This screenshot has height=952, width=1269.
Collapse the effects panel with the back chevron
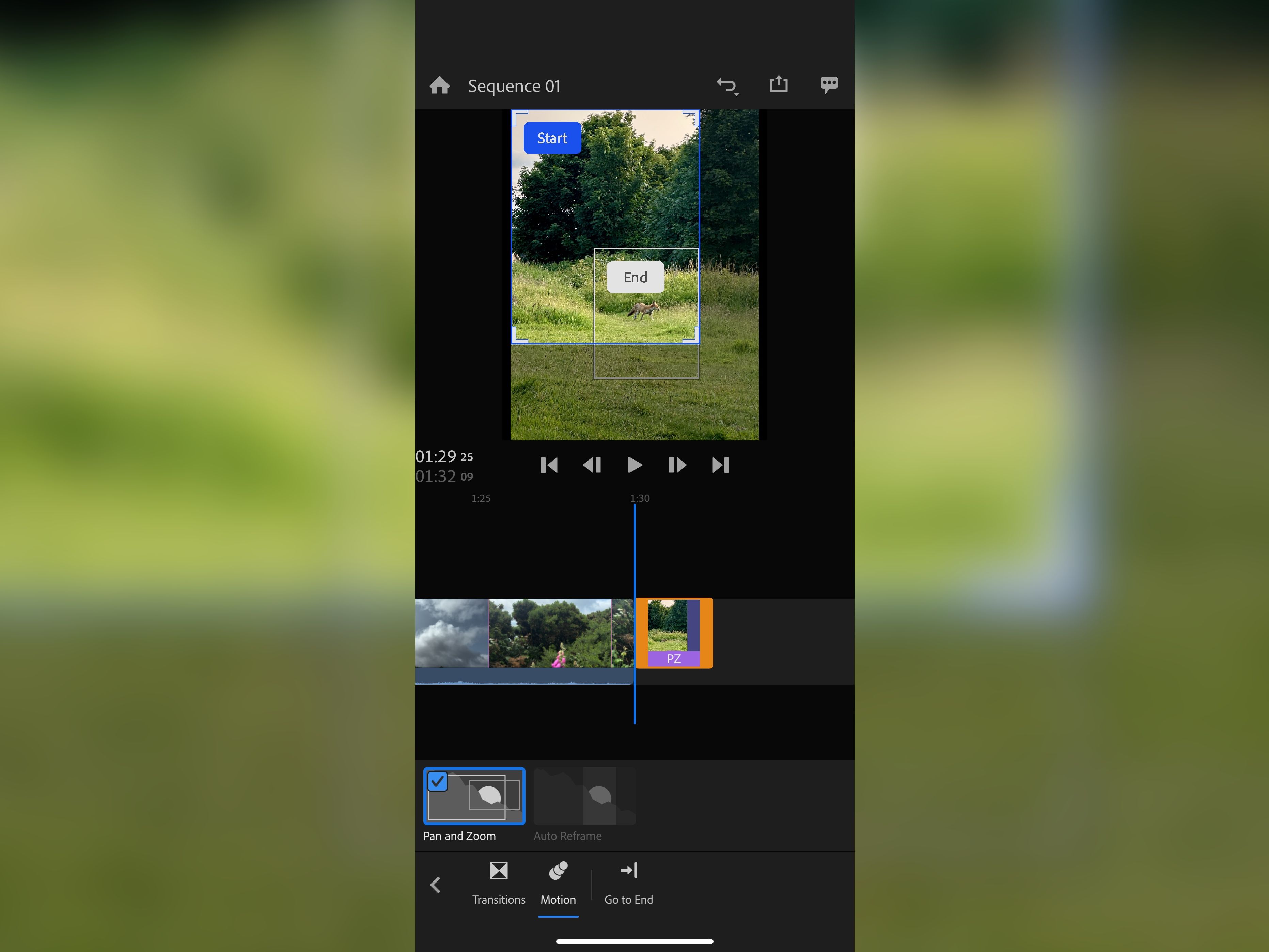(435, 886)
